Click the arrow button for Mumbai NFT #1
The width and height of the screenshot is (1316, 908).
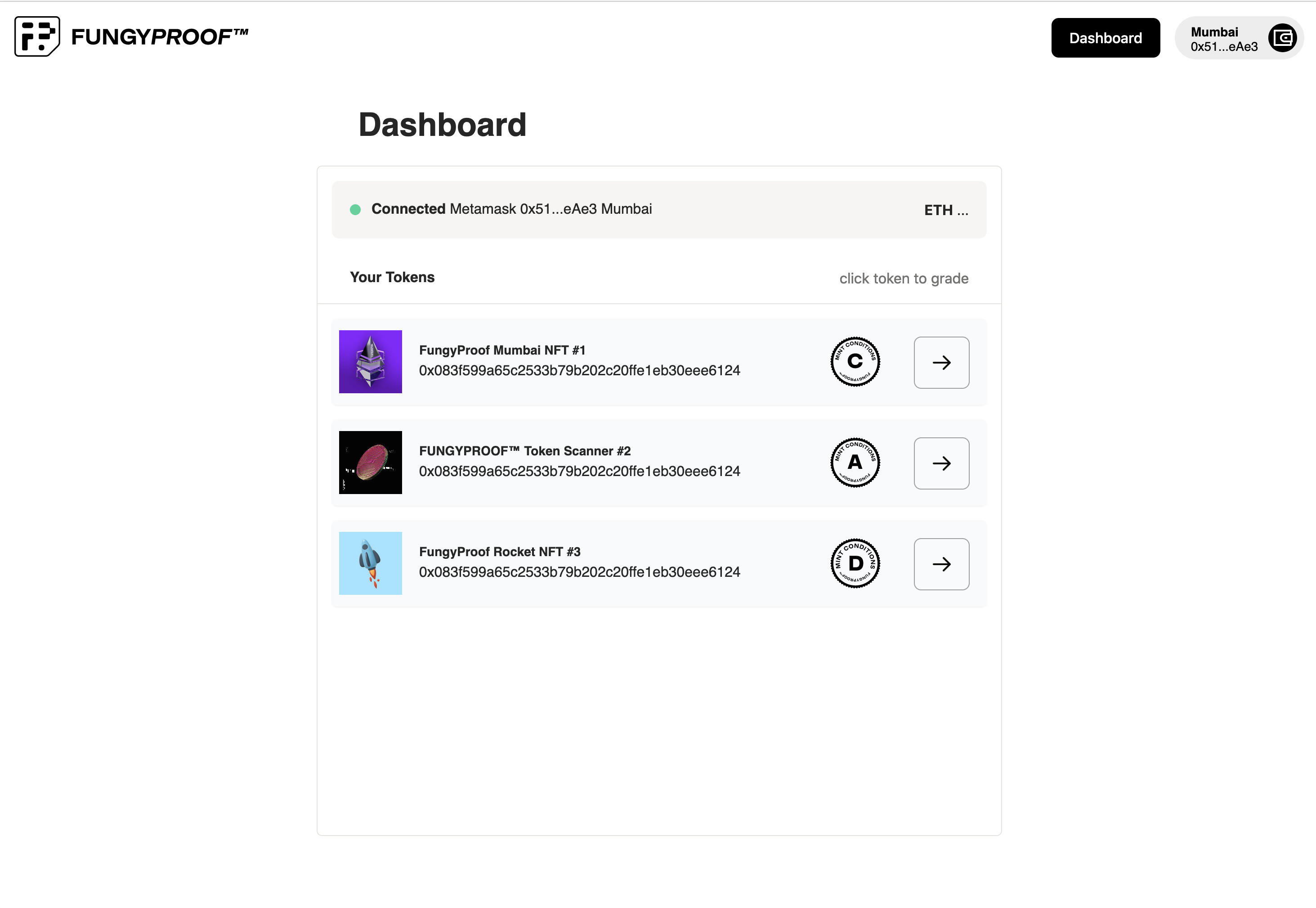click(941, 362)
